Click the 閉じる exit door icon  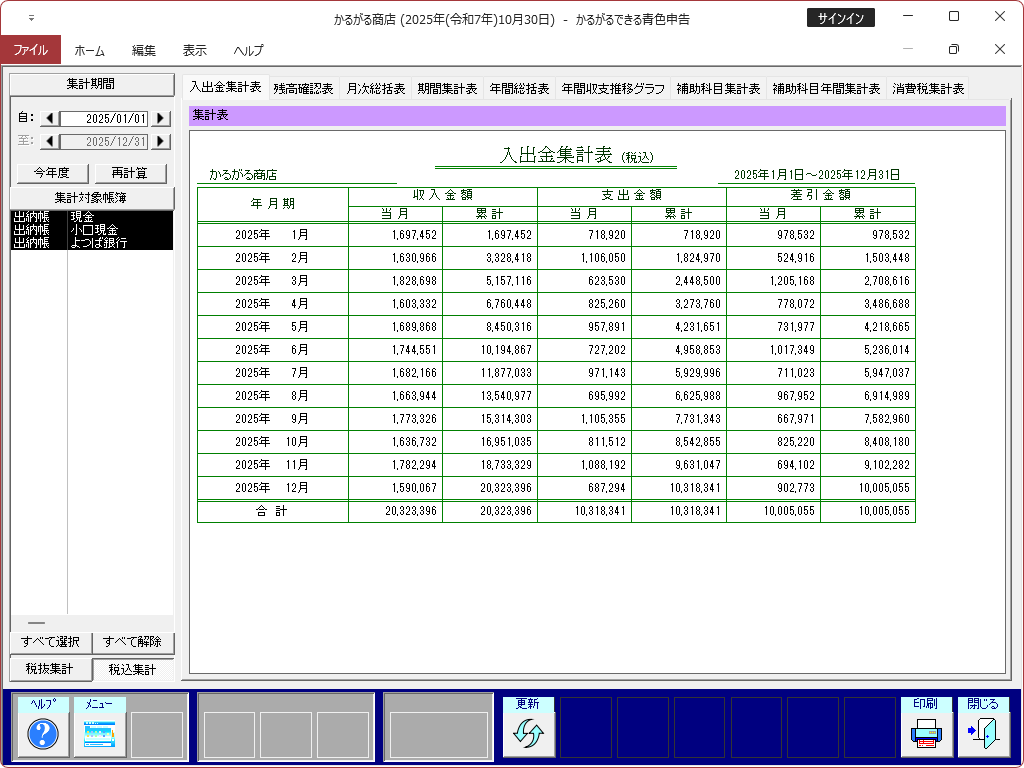click(983, 734)
